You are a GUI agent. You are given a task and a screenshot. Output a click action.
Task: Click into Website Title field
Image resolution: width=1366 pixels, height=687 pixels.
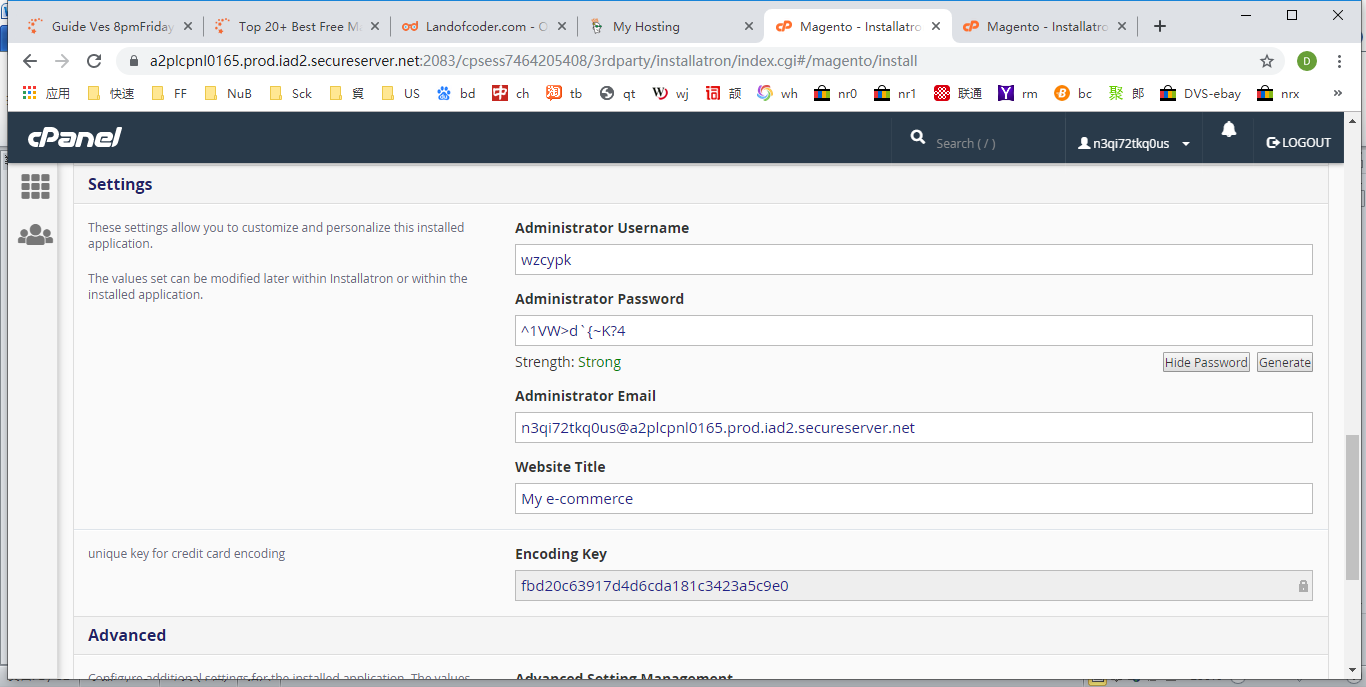pos(914,498)
